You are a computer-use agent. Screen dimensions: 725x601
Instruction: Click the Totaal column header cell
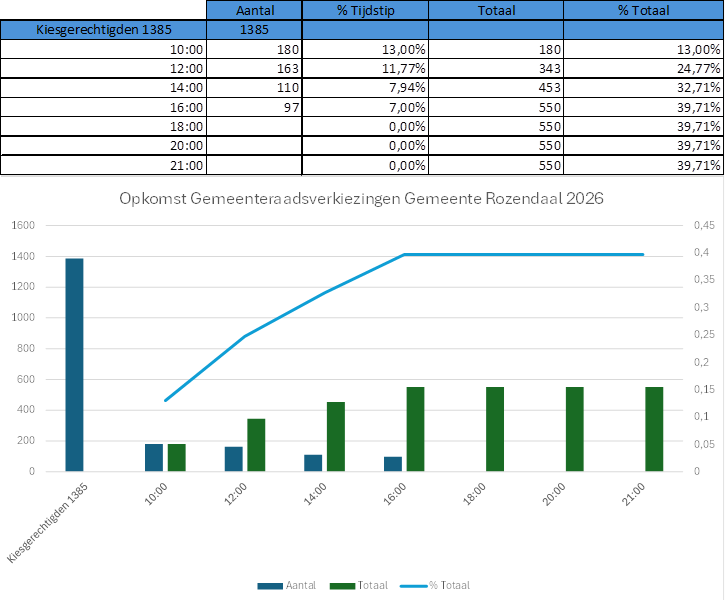pos(495,10)
